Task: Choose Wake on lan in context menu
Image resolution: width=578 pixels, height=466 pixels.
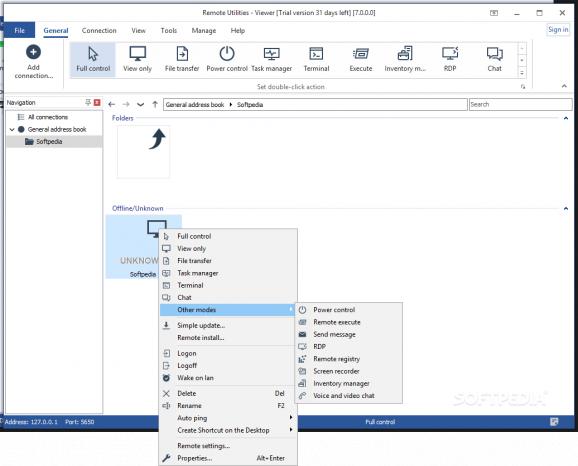Action: point(228,378)
